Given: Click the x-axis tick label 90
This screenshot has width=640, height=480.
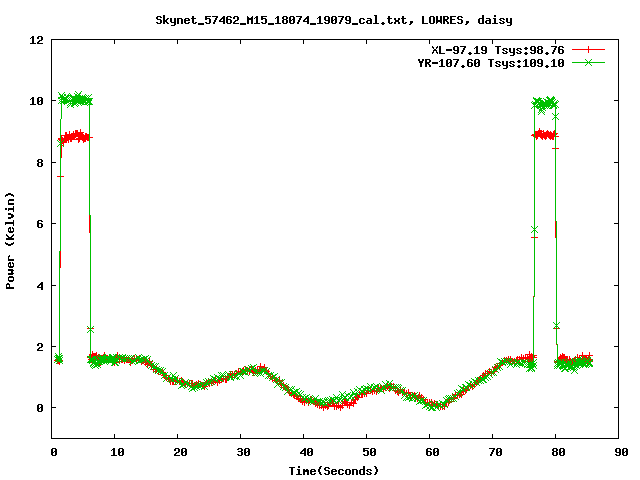Looking at the screenshot, I should coord(621,452).
